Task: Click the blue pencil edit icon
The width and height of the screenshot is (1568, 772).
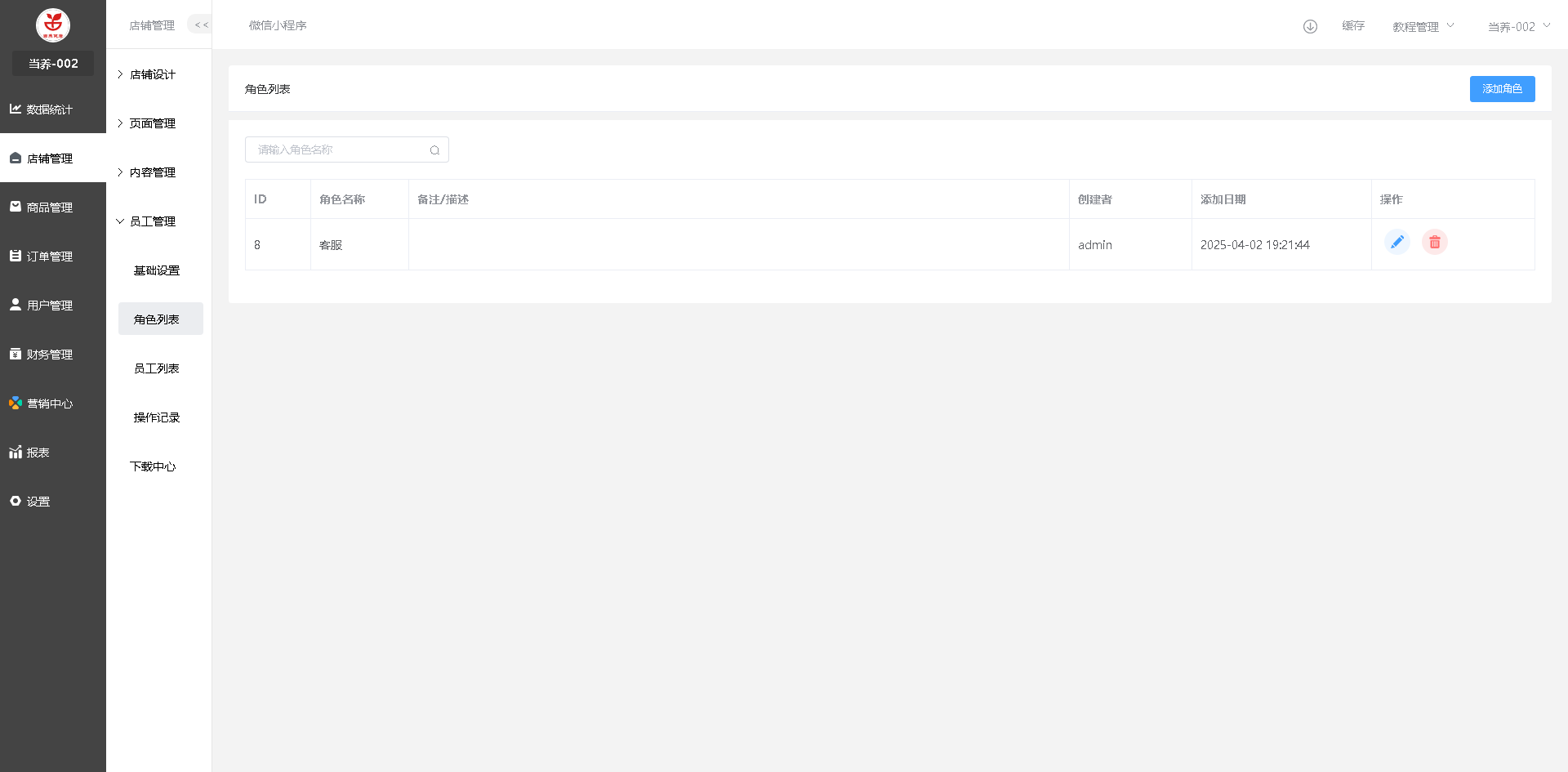Action: pos(1396,243)
